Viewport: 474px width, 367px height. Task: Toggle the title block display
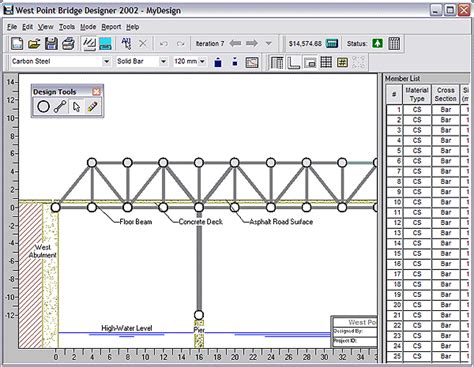(x=310, y=62)
